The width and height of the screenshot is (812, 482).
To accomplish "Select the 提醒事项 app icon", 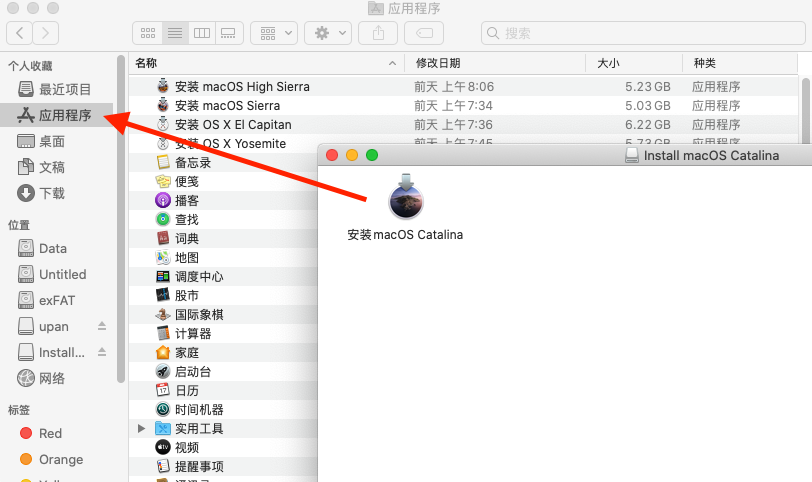I will (163, 466).
